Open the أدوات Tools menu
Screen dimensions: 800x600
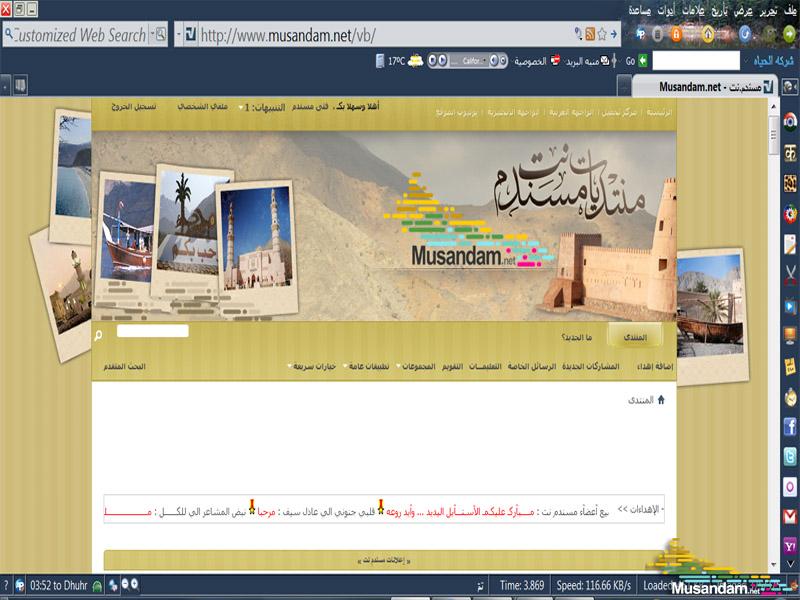click(x=666, y=11)
